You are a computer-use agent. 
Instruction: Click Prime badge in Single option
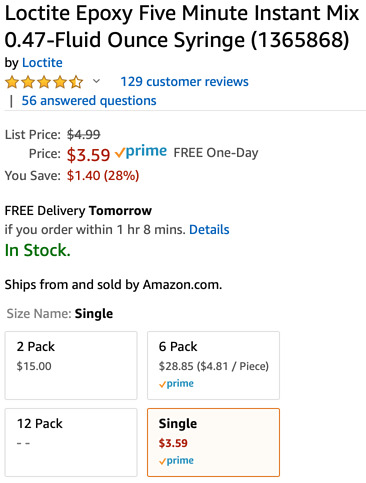(x=176, y=461)
